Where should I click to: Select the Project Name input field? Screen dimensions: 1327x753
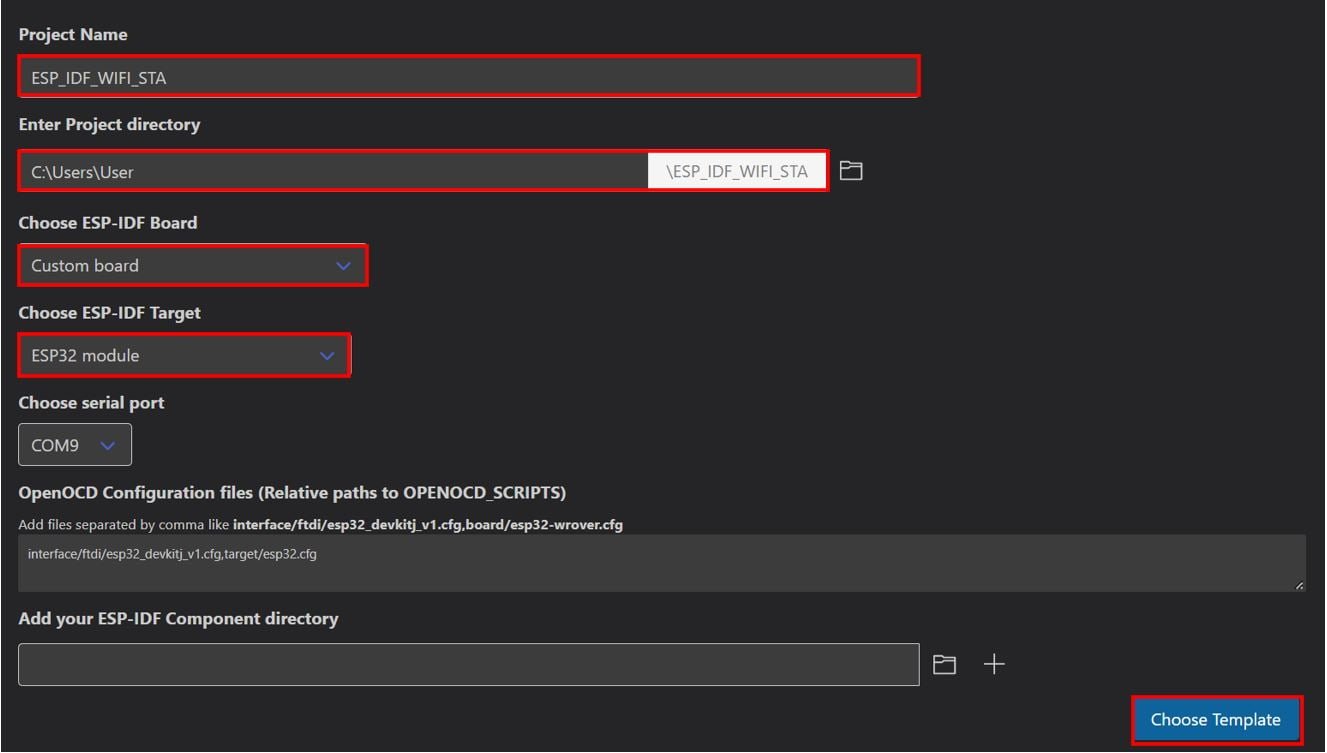click(467, 75)
